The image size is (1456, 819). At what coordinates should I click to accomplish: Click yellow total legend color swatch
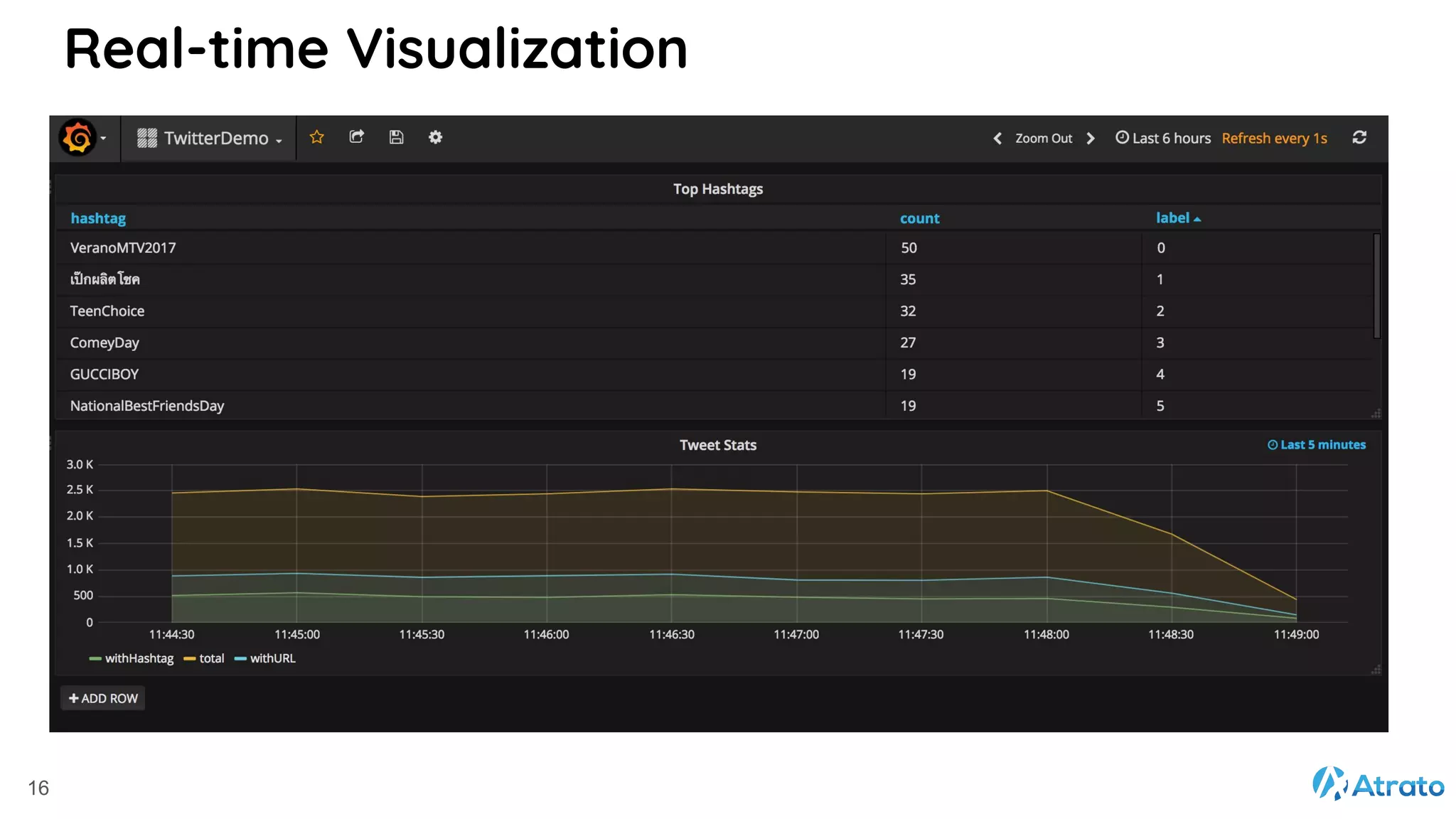tap(189, 659)
